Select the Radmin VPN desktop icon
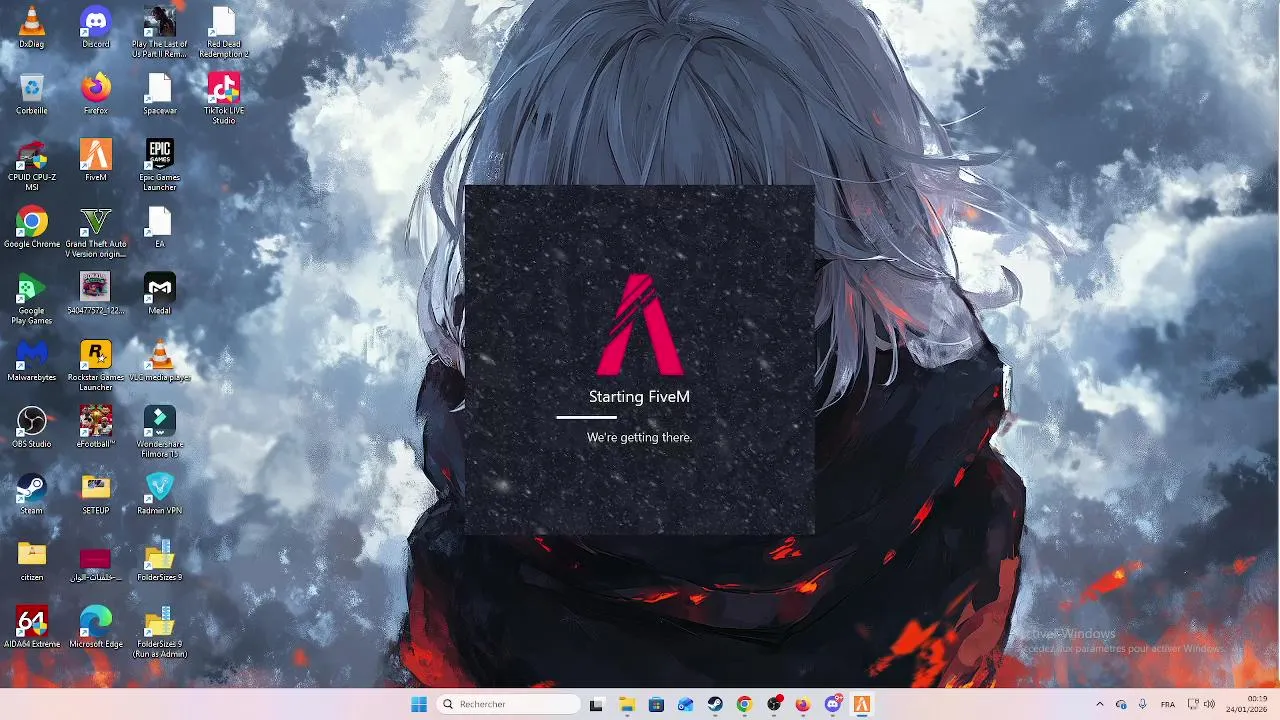Screen dimensions: 1280x720 point(160,494)
